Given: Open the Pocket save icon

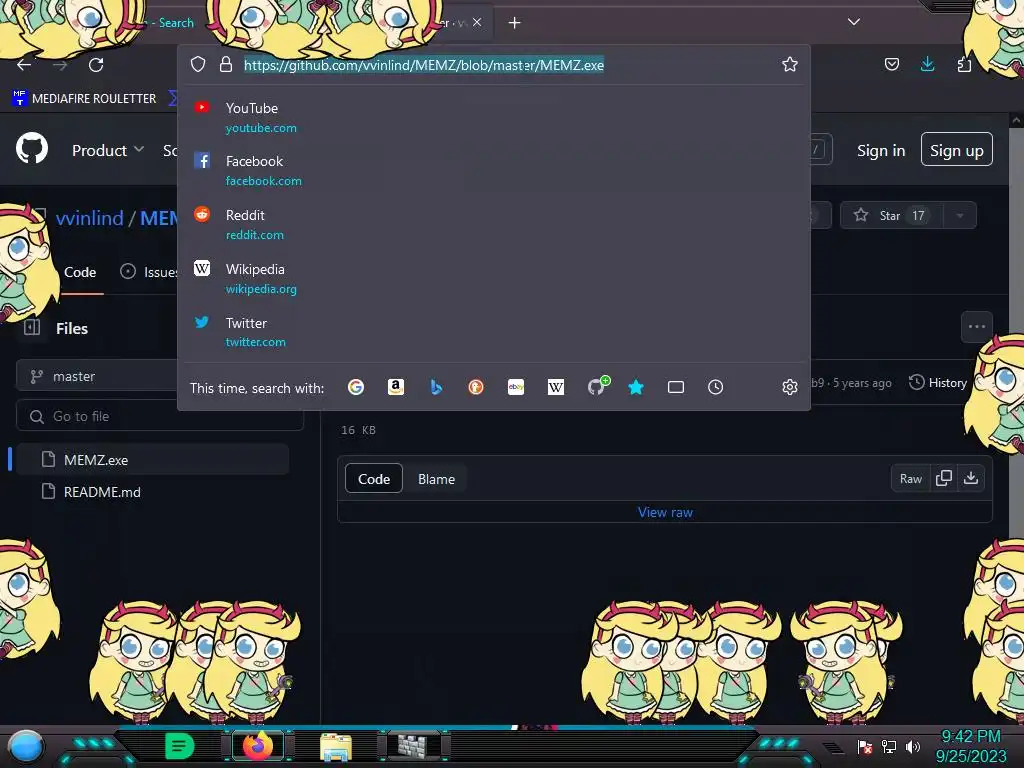Looking at the screenshot, I should pos(891,64).
